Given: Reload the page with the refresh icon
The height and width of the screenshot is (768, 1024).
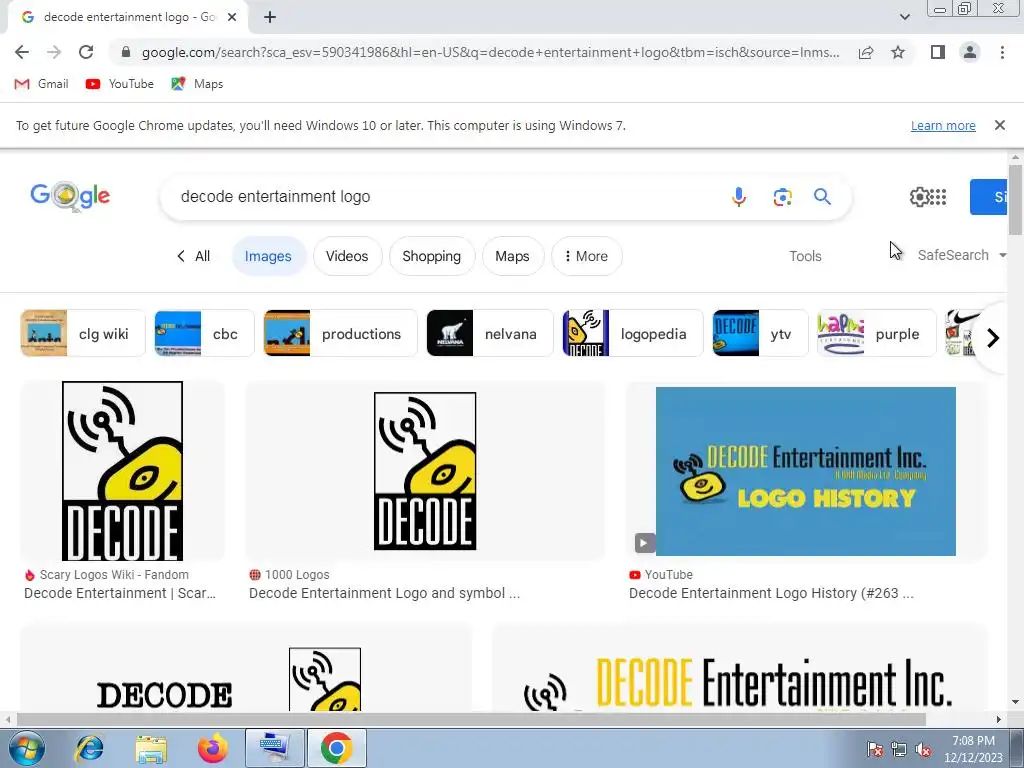Looking at the screenshot, I should pyautogui.click(x=86, y=52).
